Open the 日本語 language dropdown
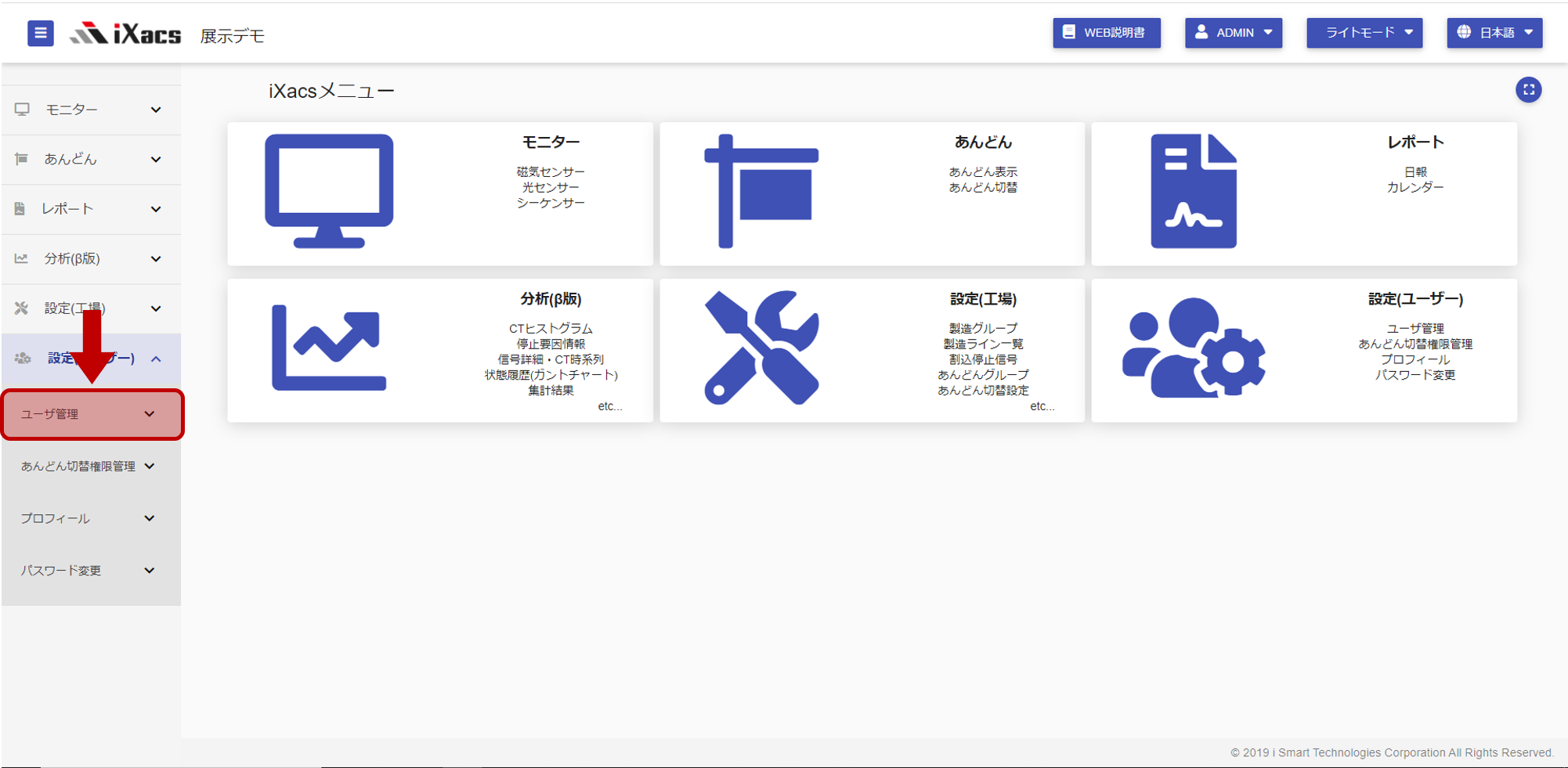Image resolution: width=1568 pixels, height=768 pixels. [x=1494, y=33]
